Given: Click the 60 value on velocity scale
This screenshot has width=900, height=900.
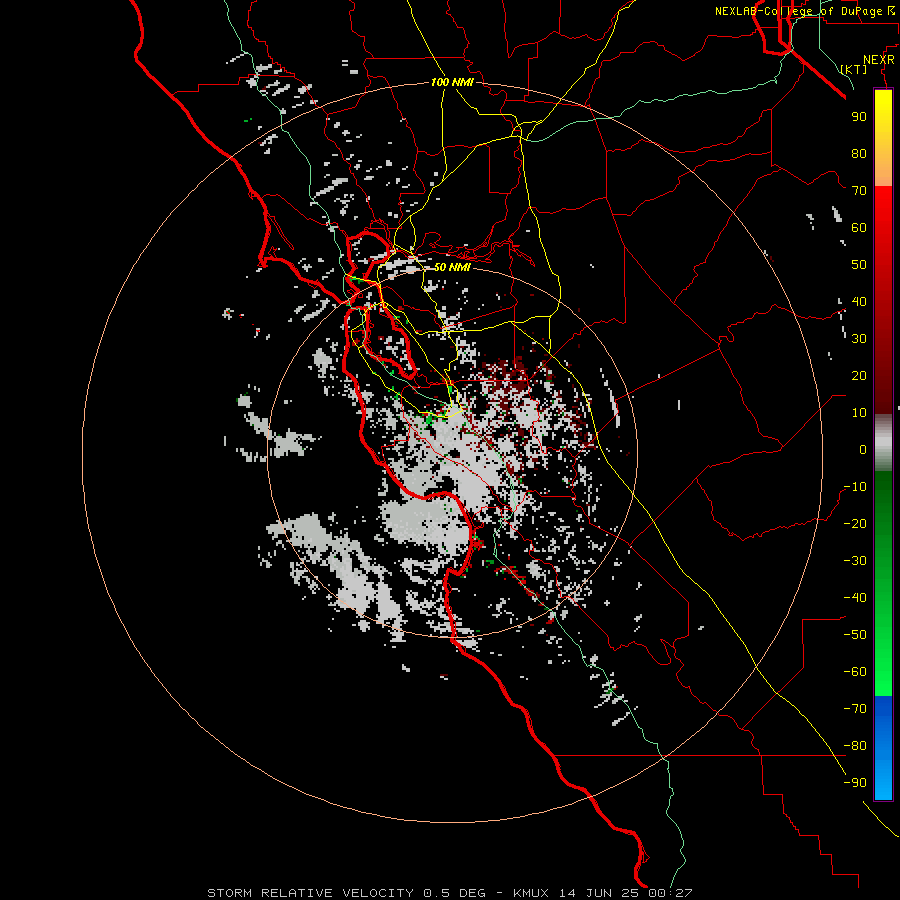Looking at the screenshot, I should tap(859, 228).
